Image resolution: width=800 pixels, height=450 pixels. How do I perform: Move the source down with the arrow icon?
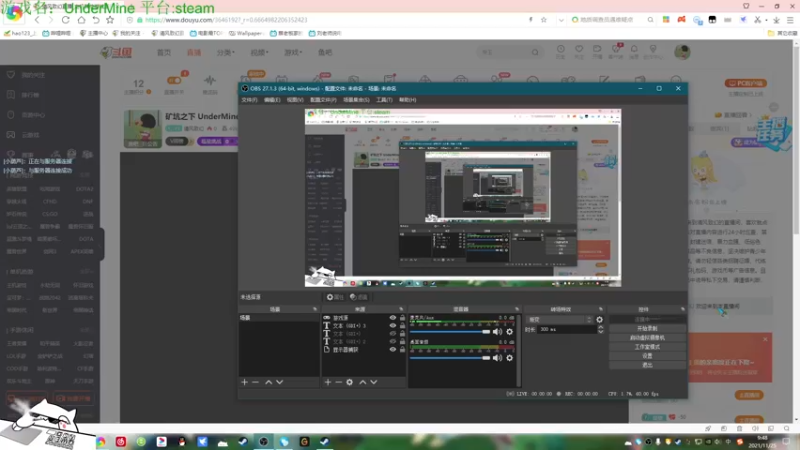coord(374,382)
